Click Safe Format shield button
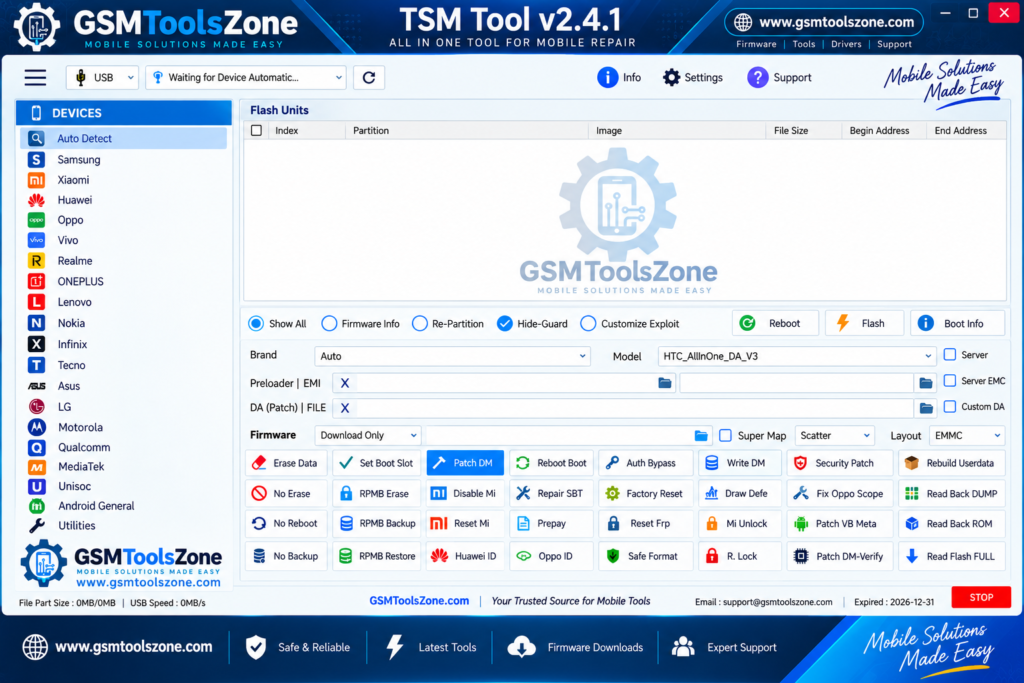 click(644, 556)
